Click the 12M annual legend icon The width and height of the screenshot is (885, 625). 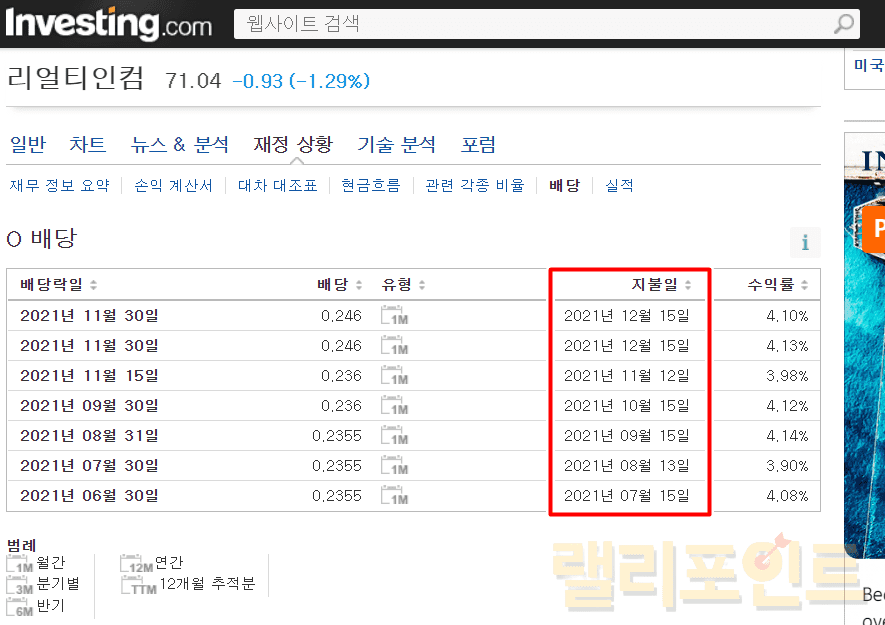tap(136, 564)
